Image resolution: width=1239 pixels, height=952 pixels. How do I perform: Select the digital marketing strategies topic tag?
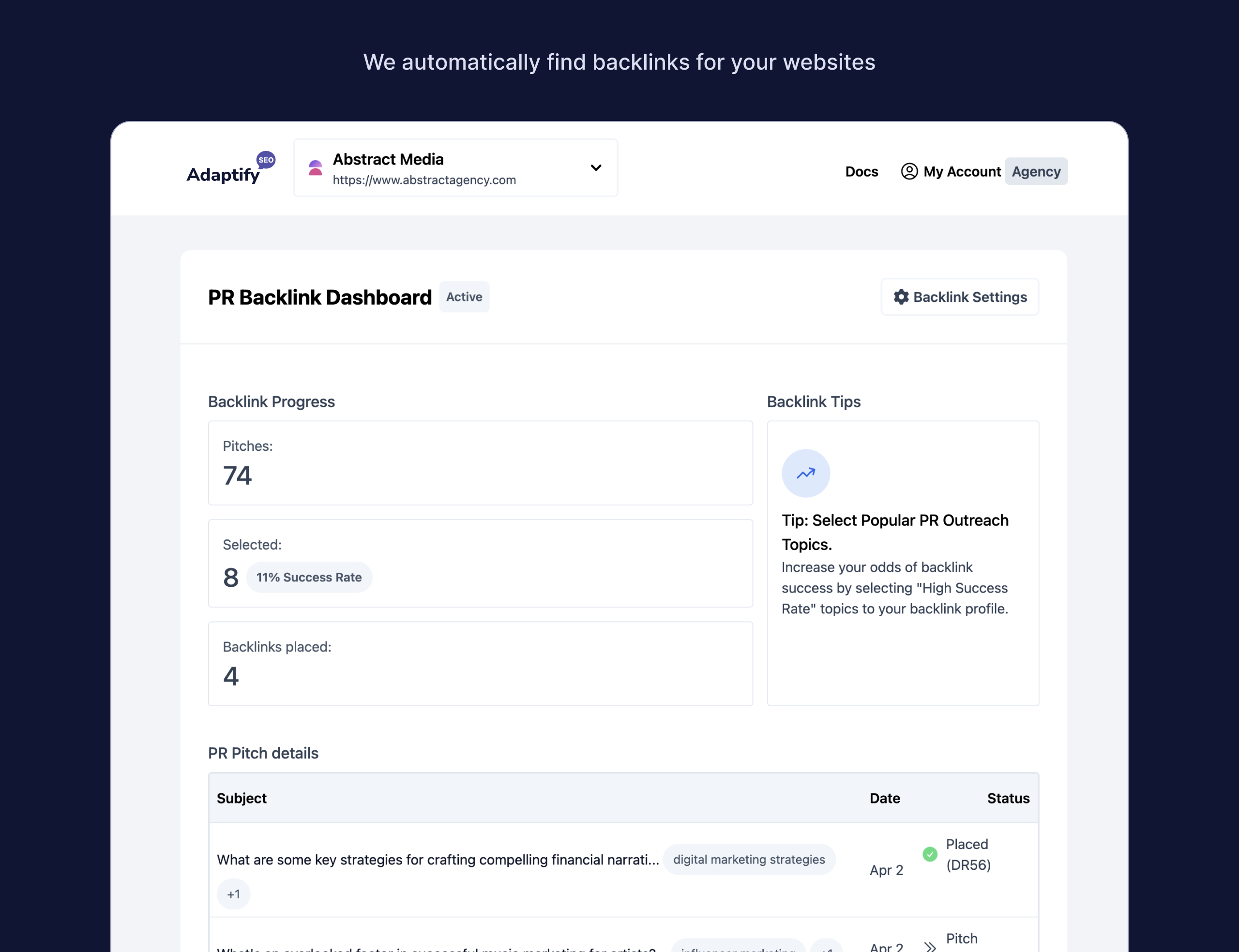[x=749, y=859]
